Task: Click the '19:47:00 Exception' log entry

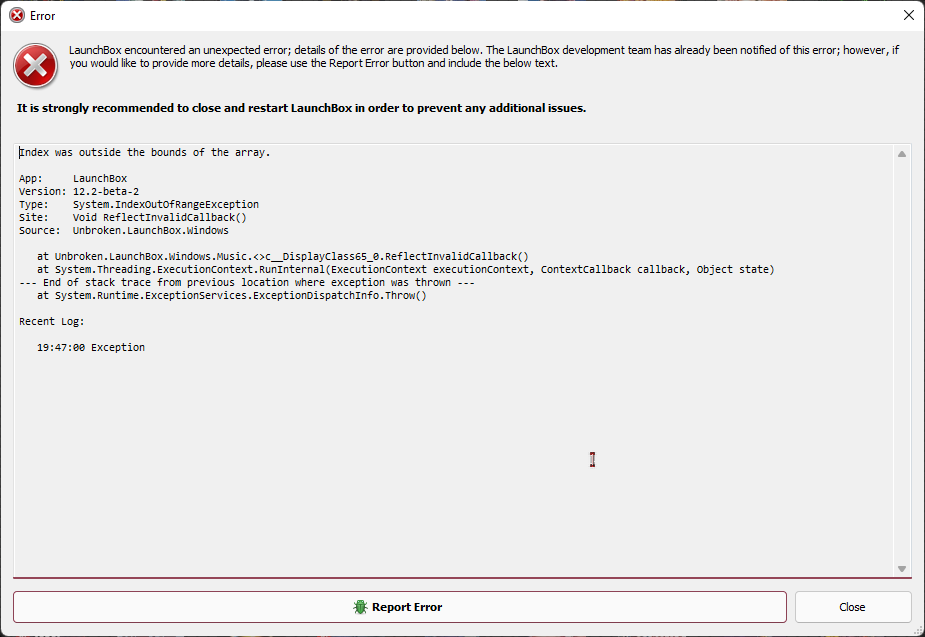Action: point(91,347)
